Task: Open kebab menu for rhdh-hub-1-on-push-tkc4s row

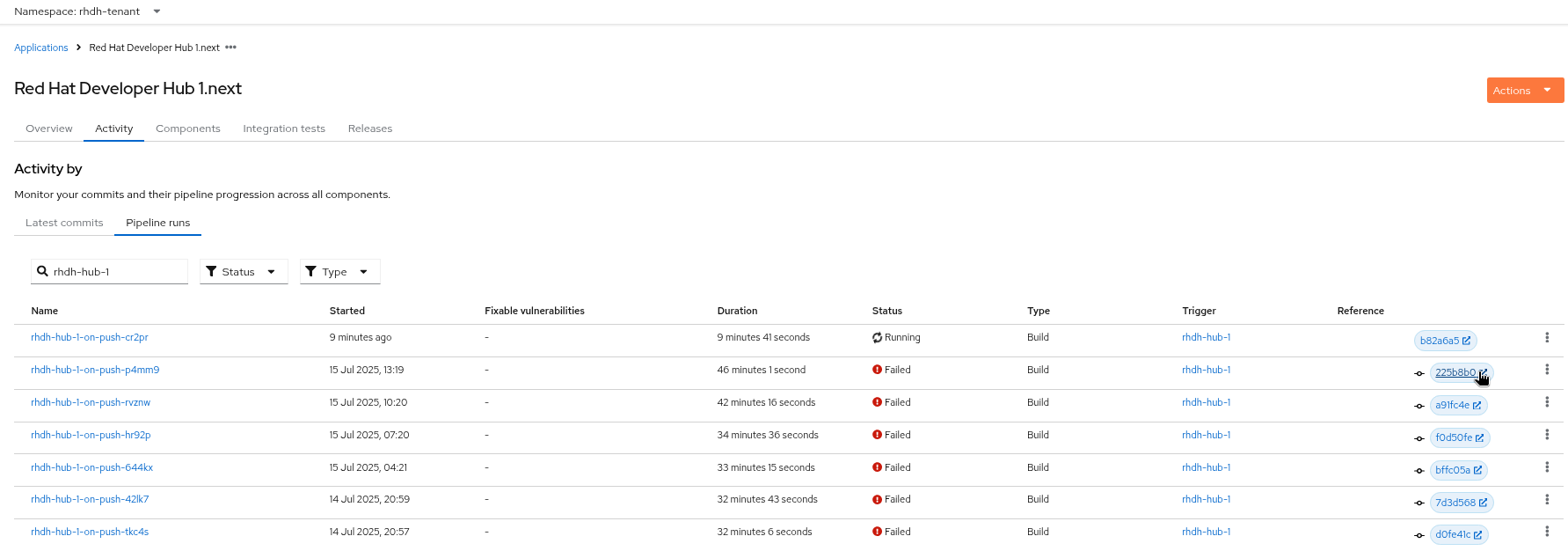Action: pos(1546,532)
